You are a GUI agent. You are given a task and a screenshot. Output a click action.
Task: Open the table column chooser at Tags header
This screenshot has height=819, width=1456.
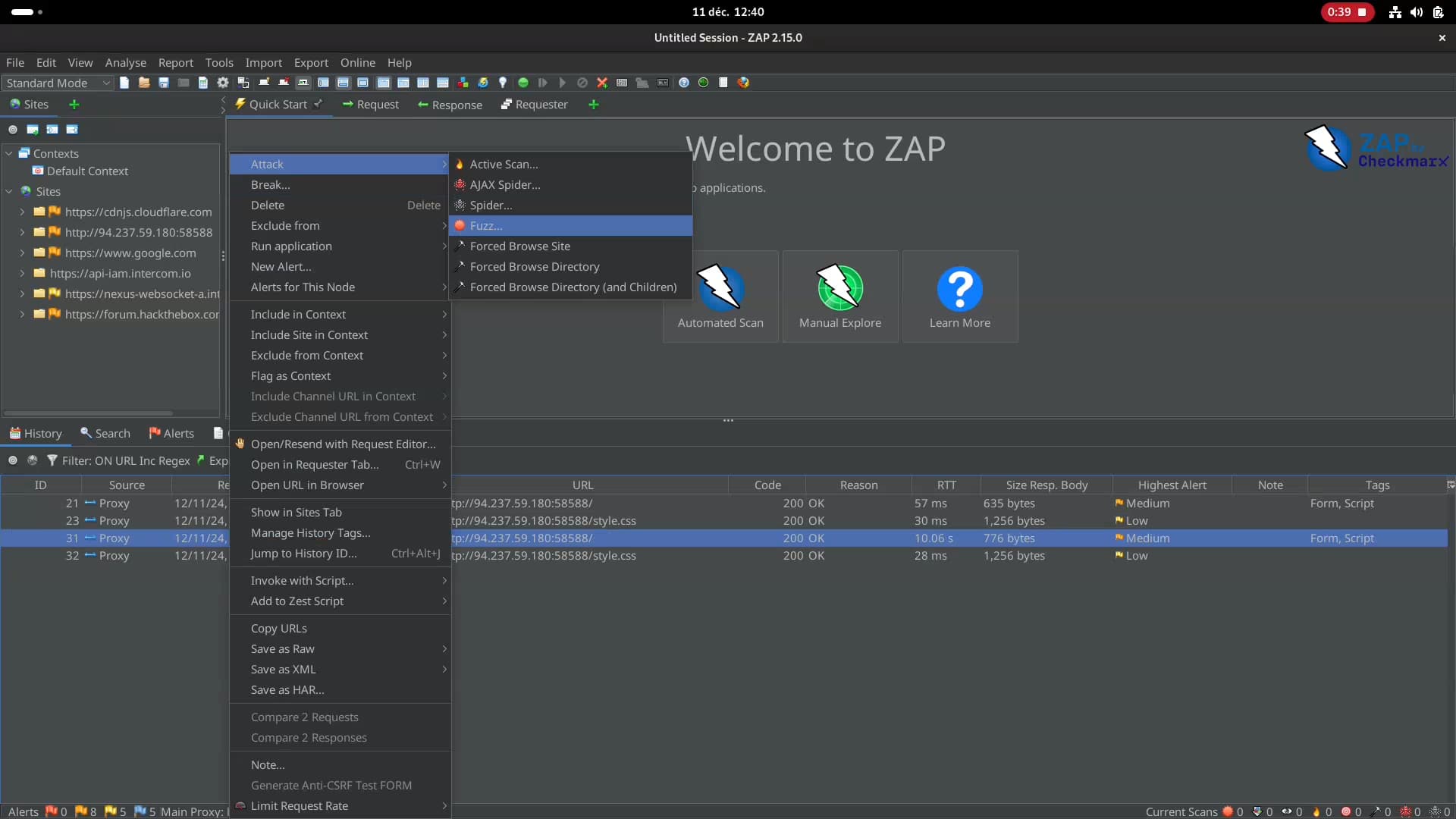(1451, 485)
